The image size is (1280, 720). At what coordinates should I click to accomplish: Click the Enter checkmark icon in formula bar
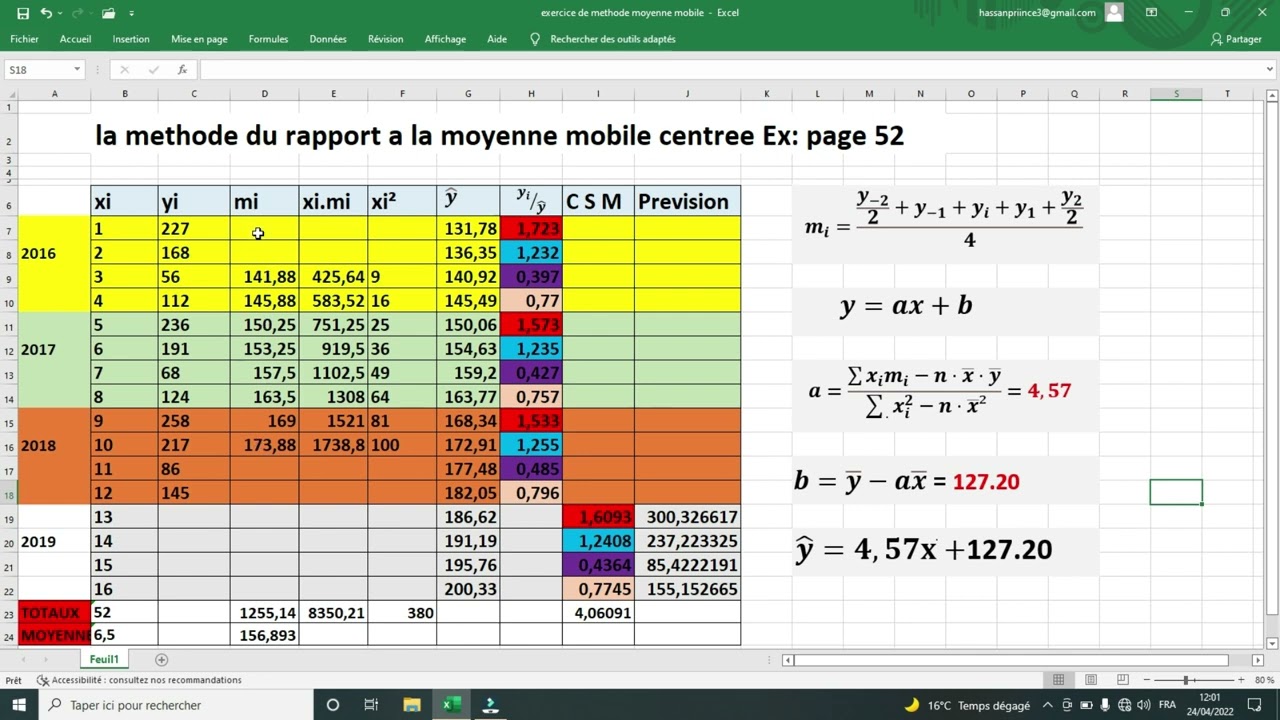pos(153,70)
